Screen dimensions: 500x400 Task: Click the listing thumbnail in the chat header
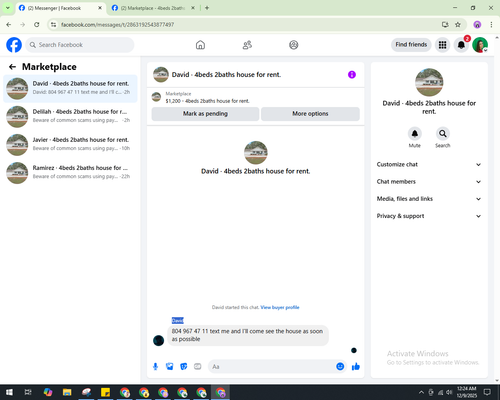[x=161, y=75]
